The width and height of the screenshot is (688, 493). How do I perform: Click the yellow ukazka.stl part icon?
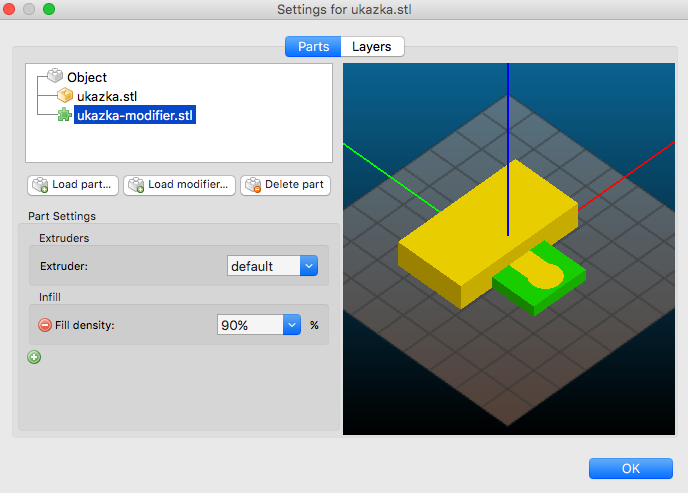(65, 96)
